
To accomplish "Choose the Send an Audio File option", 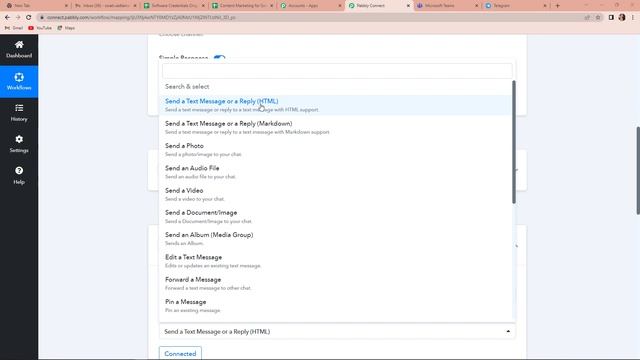I will (335, 172).
